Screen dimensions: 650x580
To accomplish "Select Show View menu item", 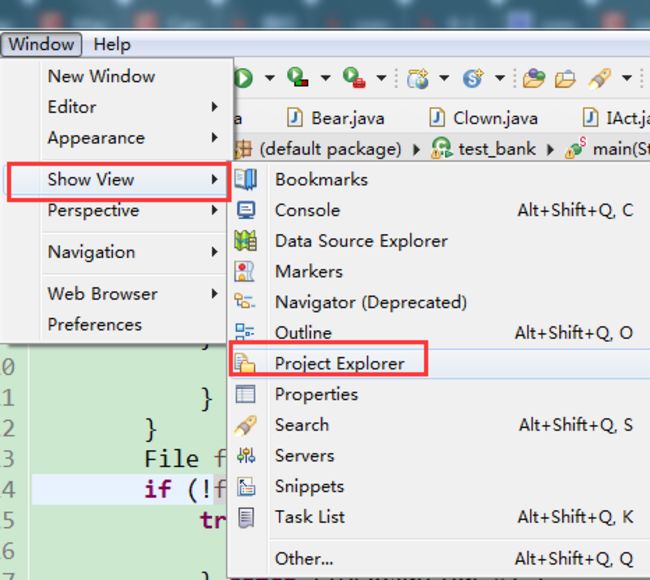I will click(118, 180).
